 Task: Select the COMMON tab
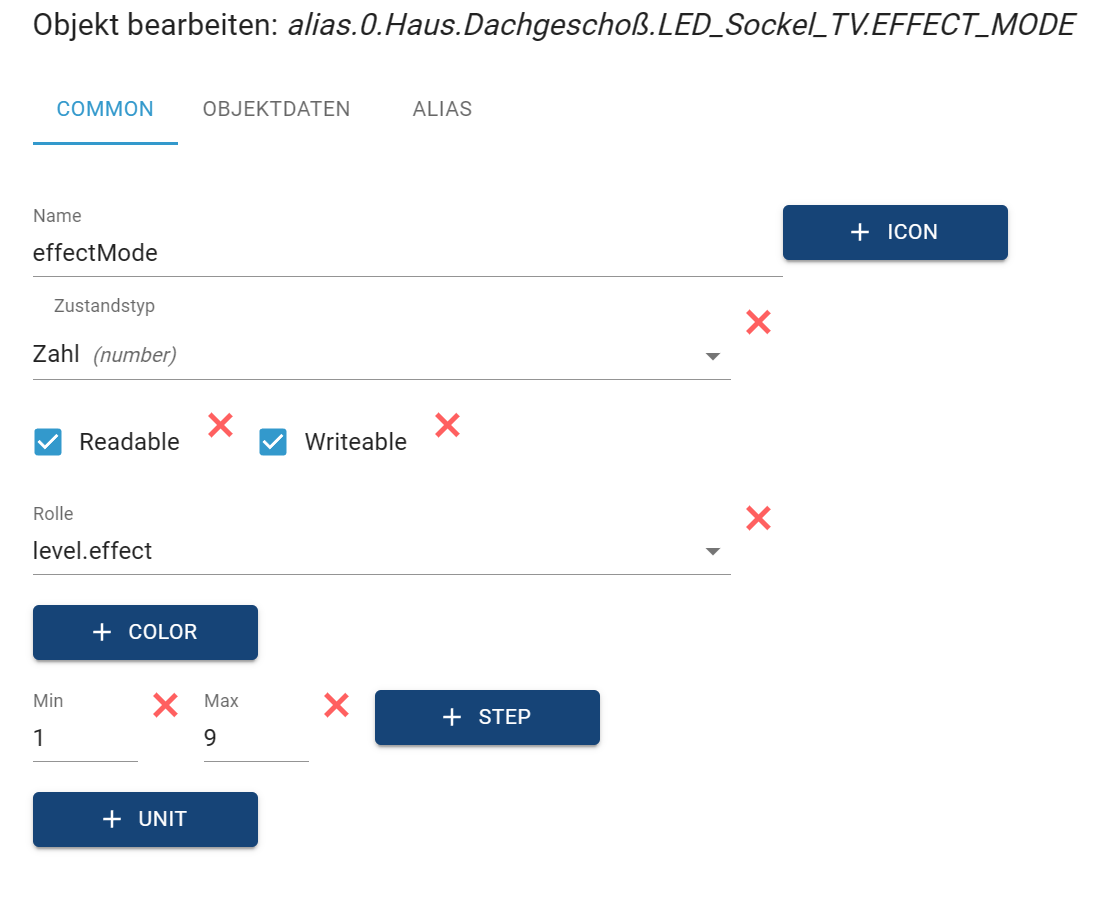[x=105, y=109]
